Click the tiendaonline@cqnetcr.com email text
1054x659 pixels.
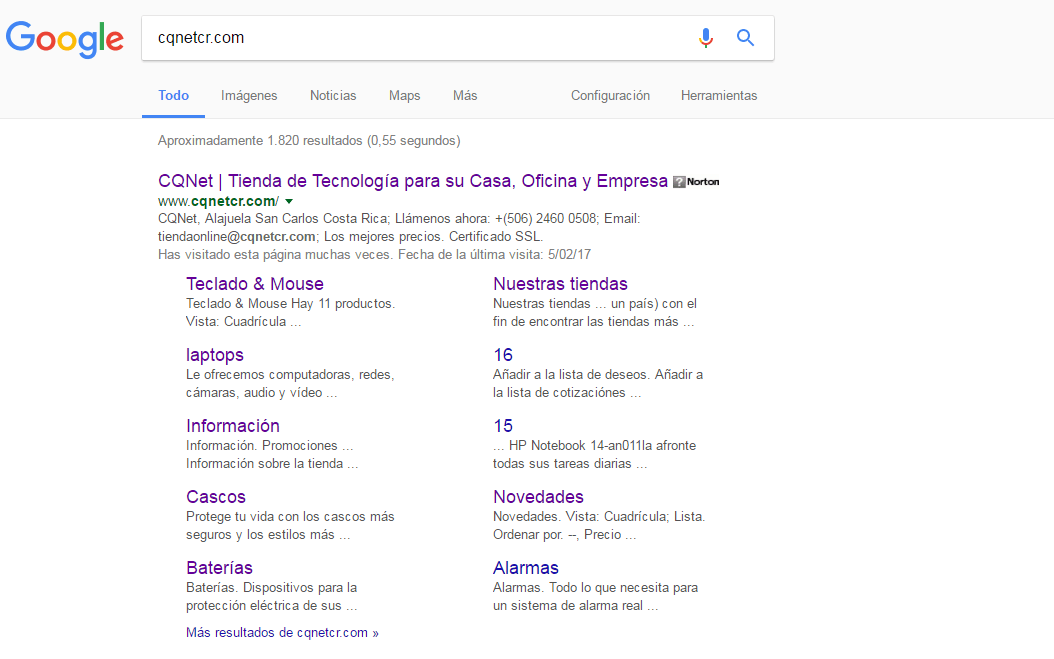[237, 237]
